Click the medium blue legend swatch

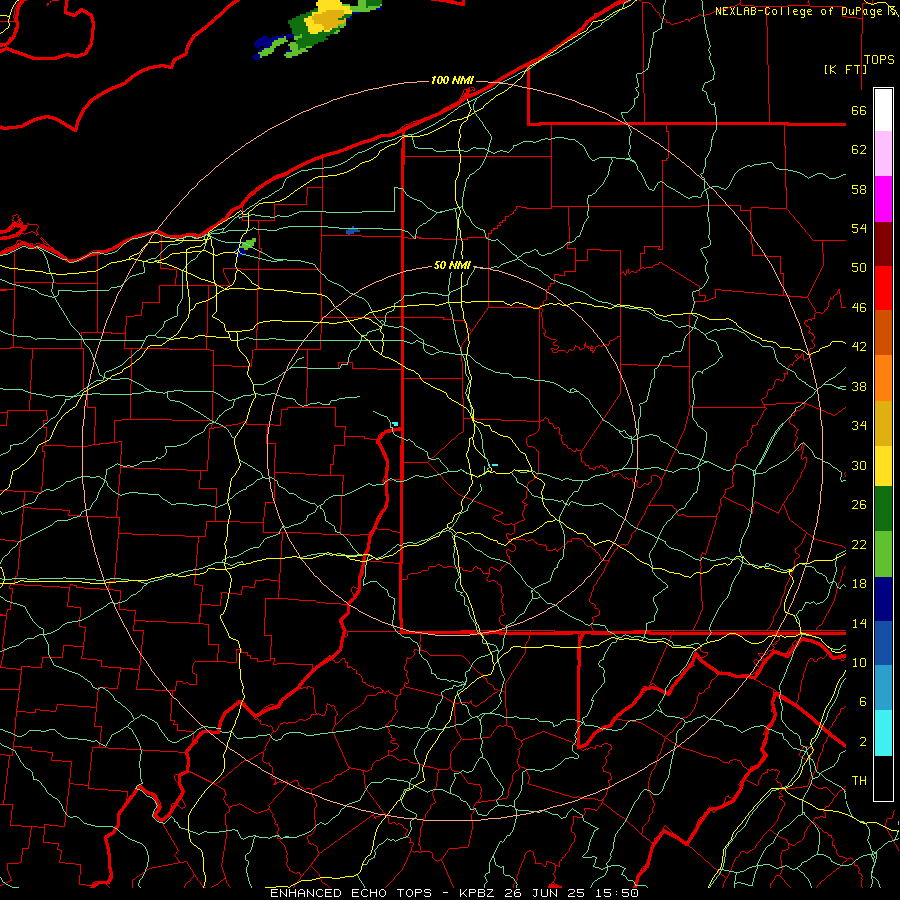pos(883,643)
